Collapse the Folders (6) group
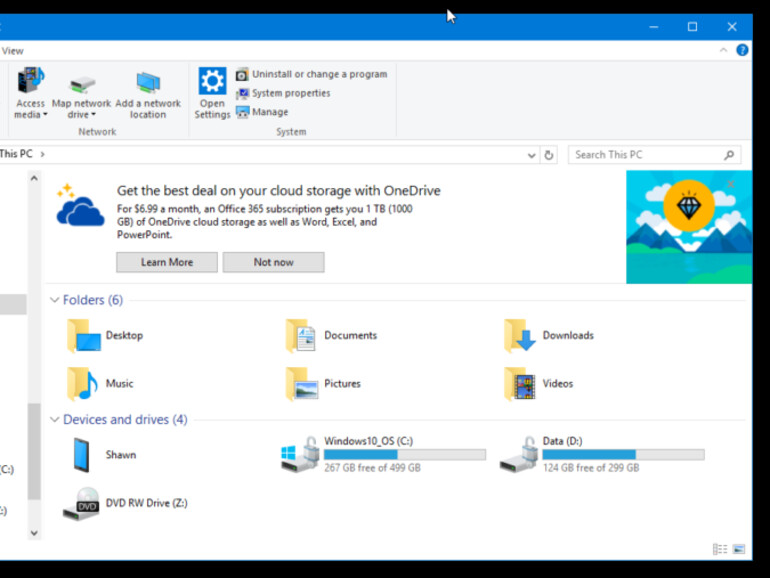The image size is (770, 578). [x=55, y=300]
